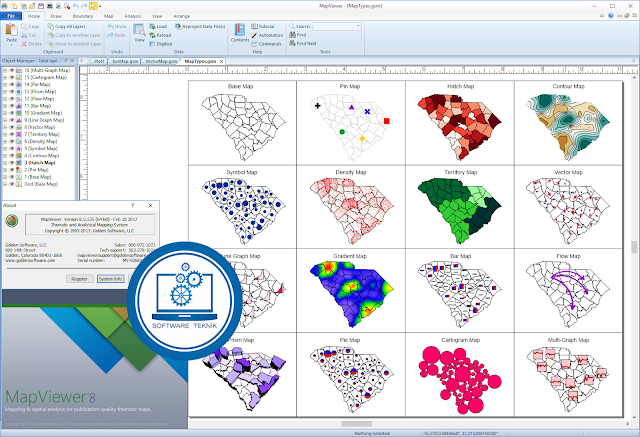Image resolution: width=640 pixels, height=437 pixels.
Task: Switch to the Boundary ribbon tab
Action: pyautogui.click(x=83, y=16)
